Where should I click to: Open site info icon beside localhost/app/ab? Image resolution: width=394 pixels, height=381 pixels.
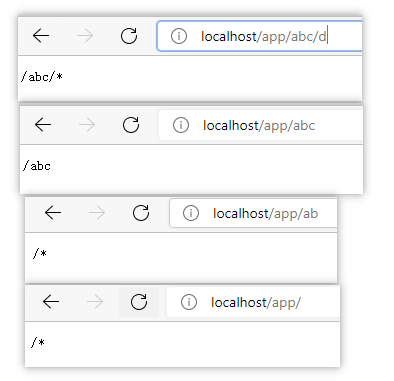[191, 213]
